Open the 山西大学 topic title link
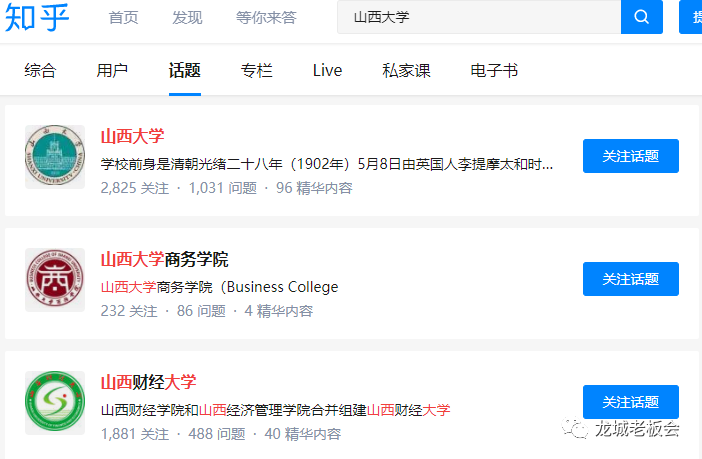Screen dimensions: 702x459 pos(133,136)
